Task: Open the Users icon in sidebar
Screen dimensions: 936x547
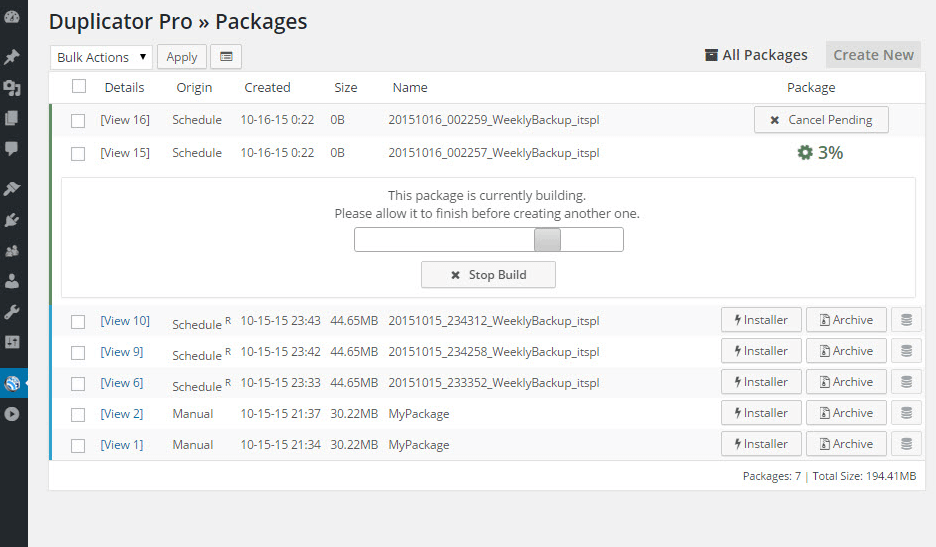Action: [x=12, y=281]
